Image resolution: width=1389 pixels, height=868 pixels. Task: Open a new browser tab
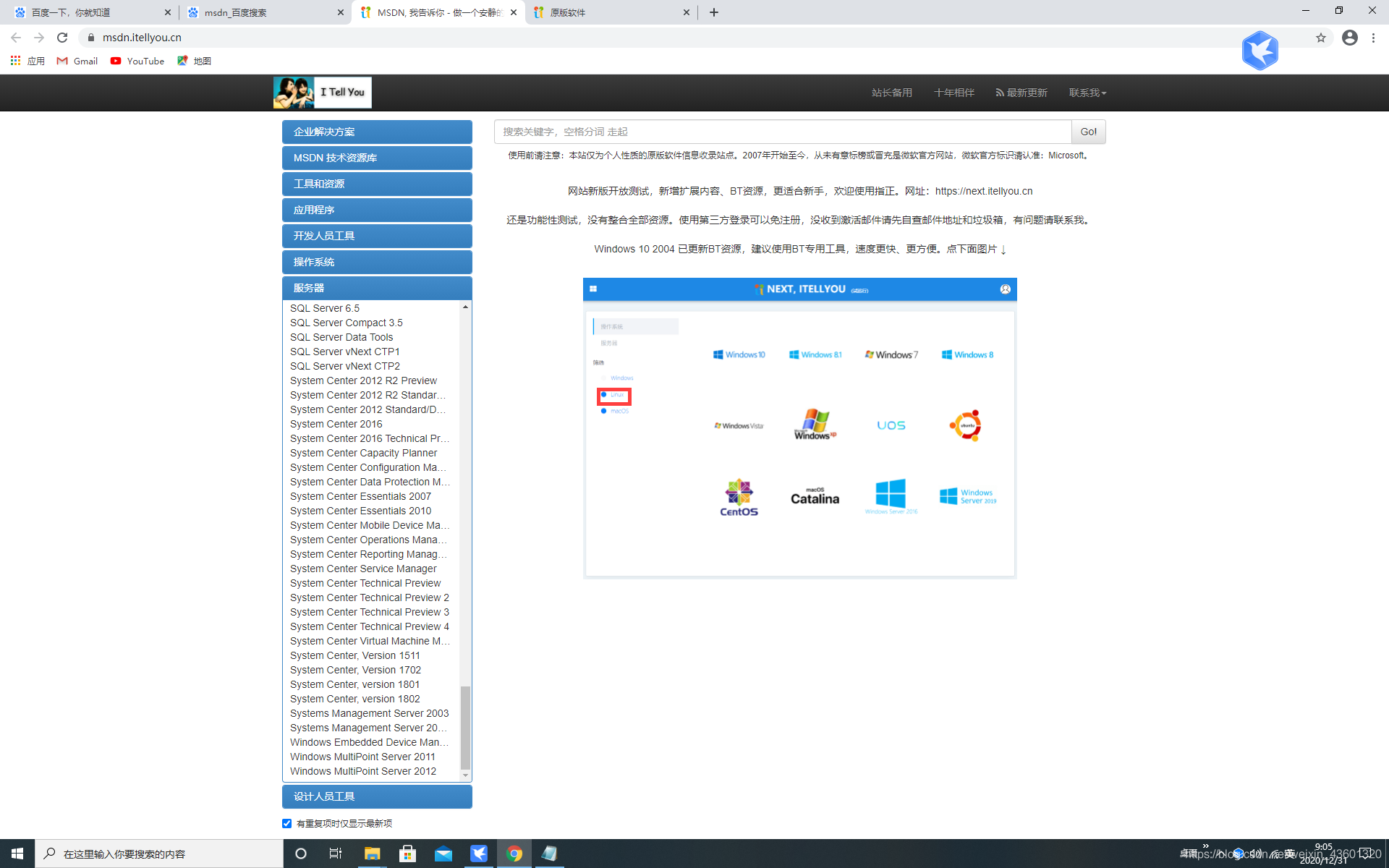coord(714,12)
